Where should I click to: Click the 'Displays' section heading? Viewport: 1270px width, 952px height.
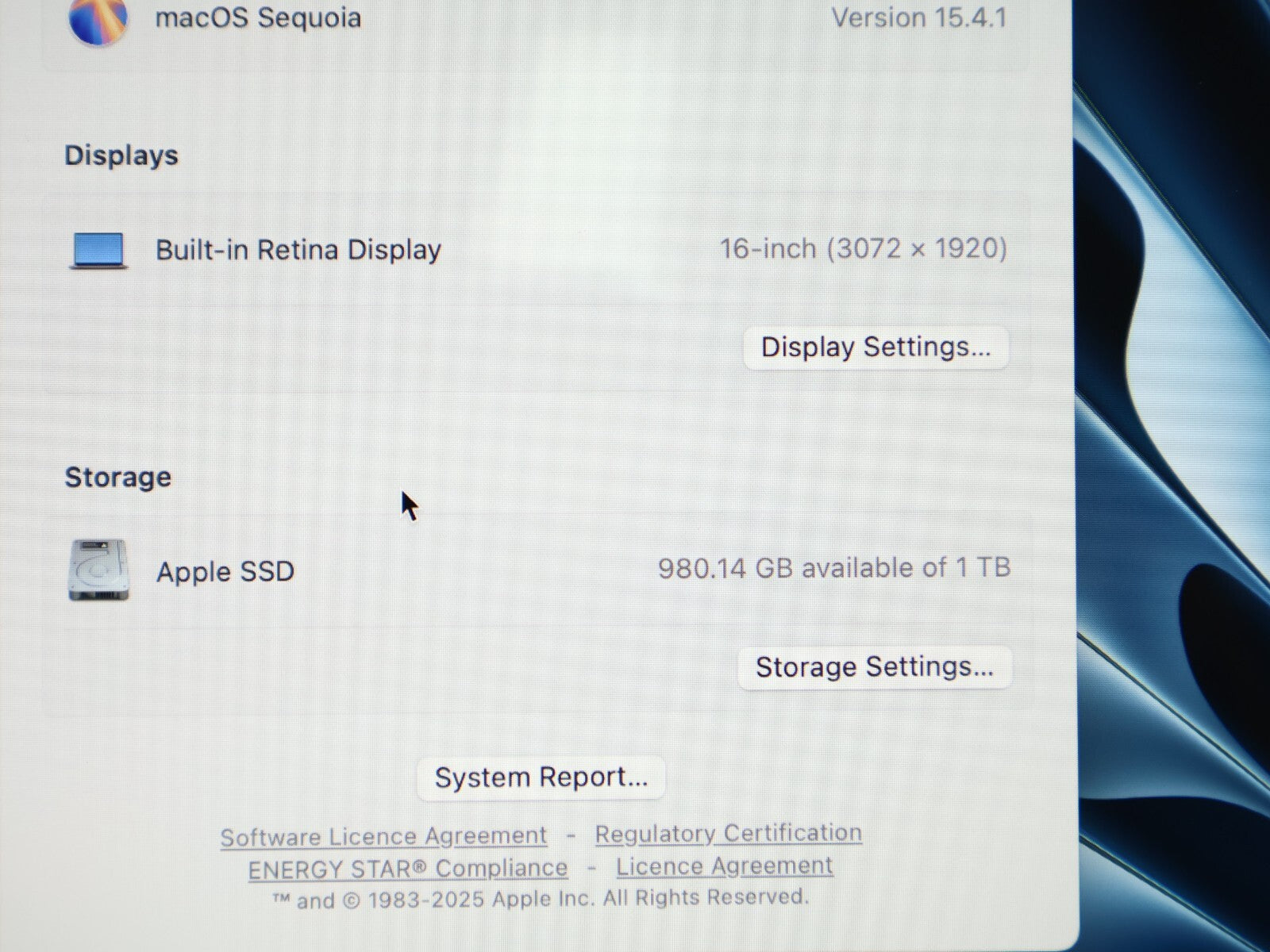pos(121,155)
